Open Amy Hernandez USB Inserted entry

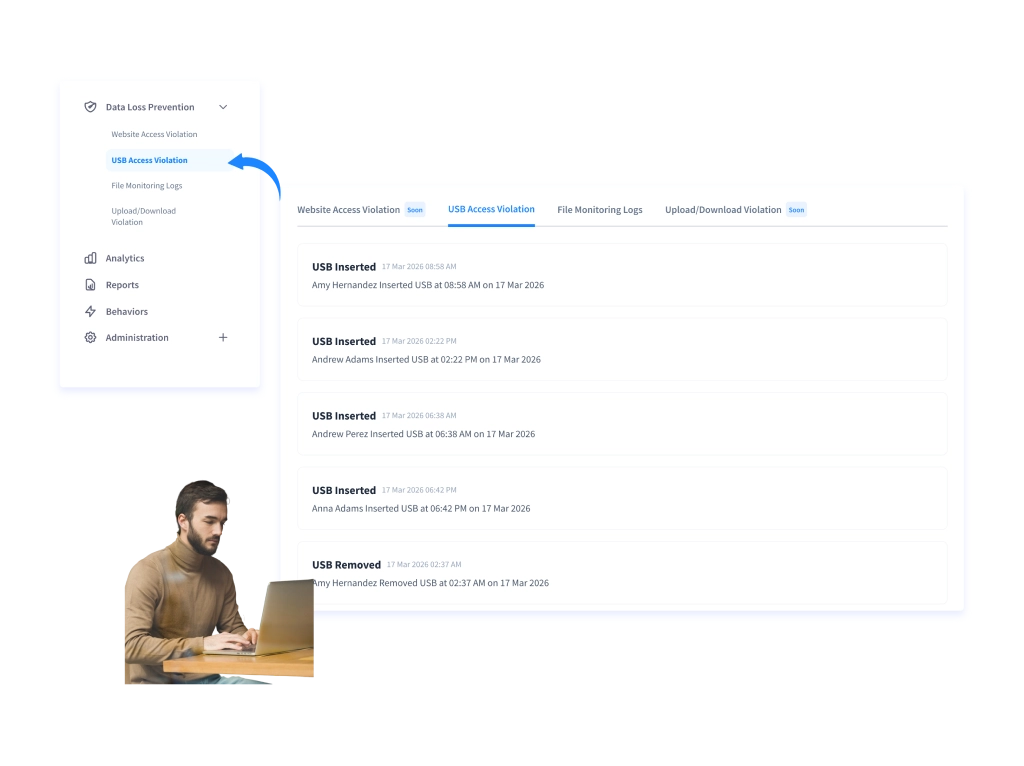click(x=622, y=275)
